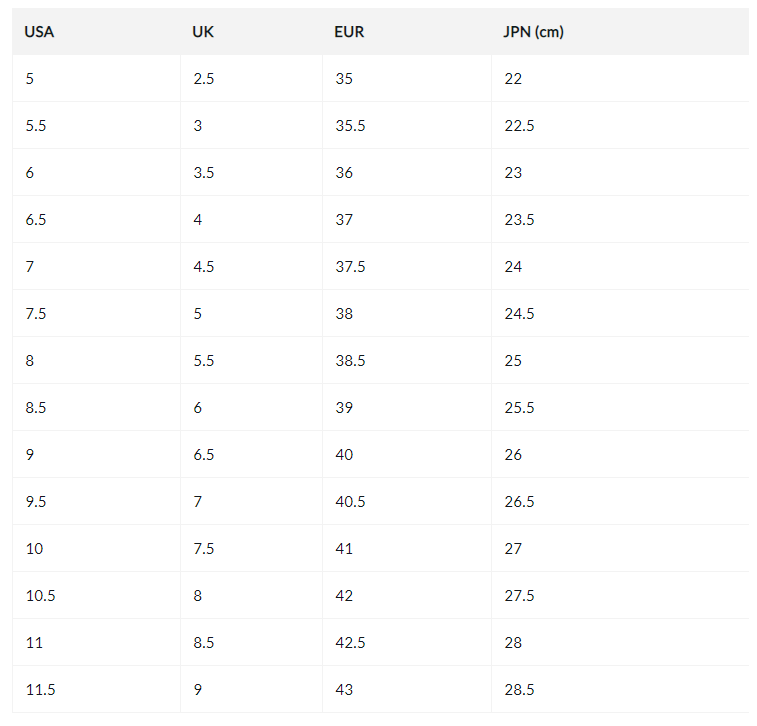Click USA size 6.5 cell
Image resolution: width=757 pixels, height=726 pixels.
click(x=36, y=220)
